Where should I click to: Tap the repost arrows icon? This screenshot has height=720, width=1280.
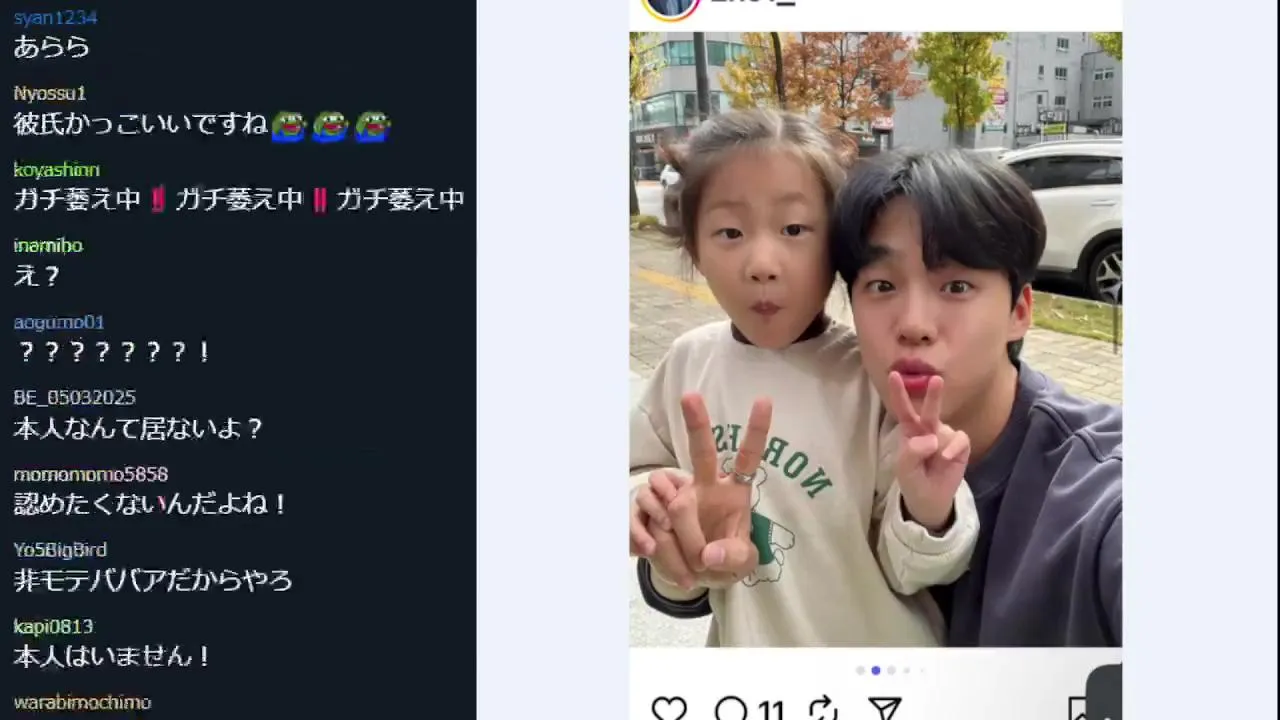coord(822,709)
